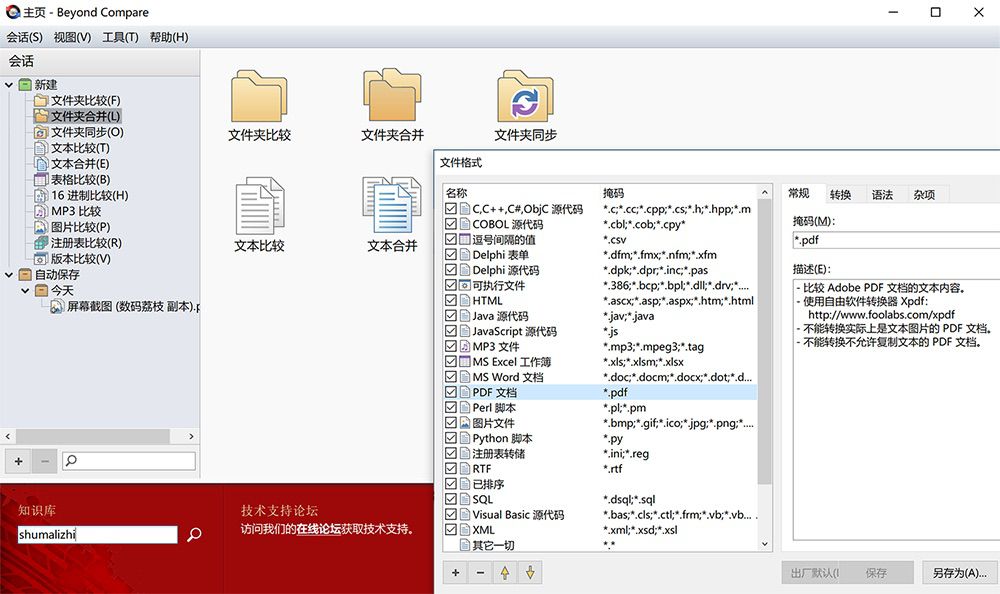Move file format up with yellow arrow
This screenshot has height=594, width=1000.
505,572
